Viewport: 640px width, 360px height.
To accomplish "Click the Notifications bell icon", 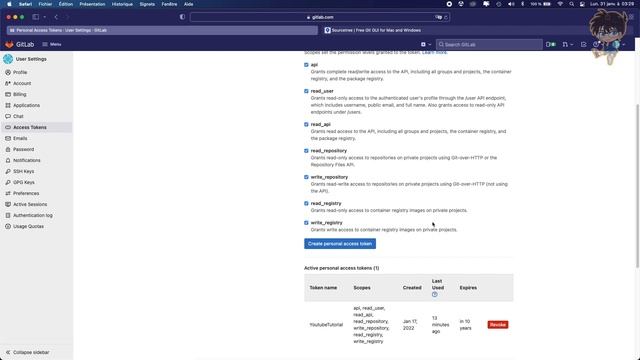I will (8, 160).
